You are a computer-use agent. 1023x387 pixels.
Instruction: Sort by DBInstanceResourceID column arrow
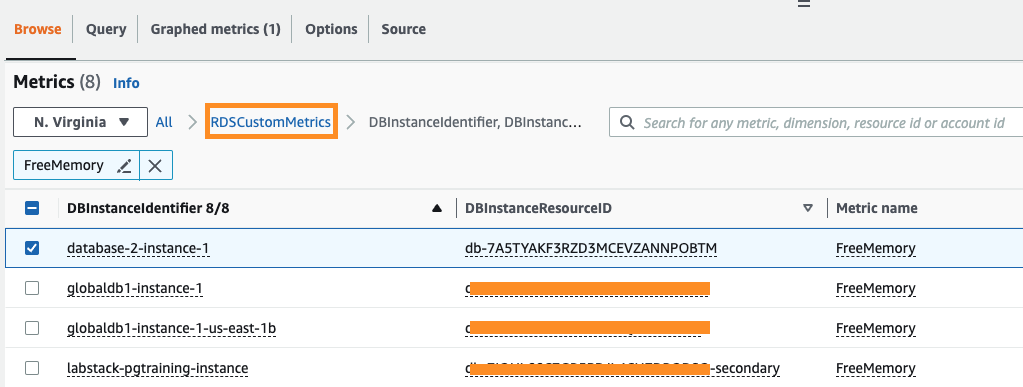tap(808, 208)
